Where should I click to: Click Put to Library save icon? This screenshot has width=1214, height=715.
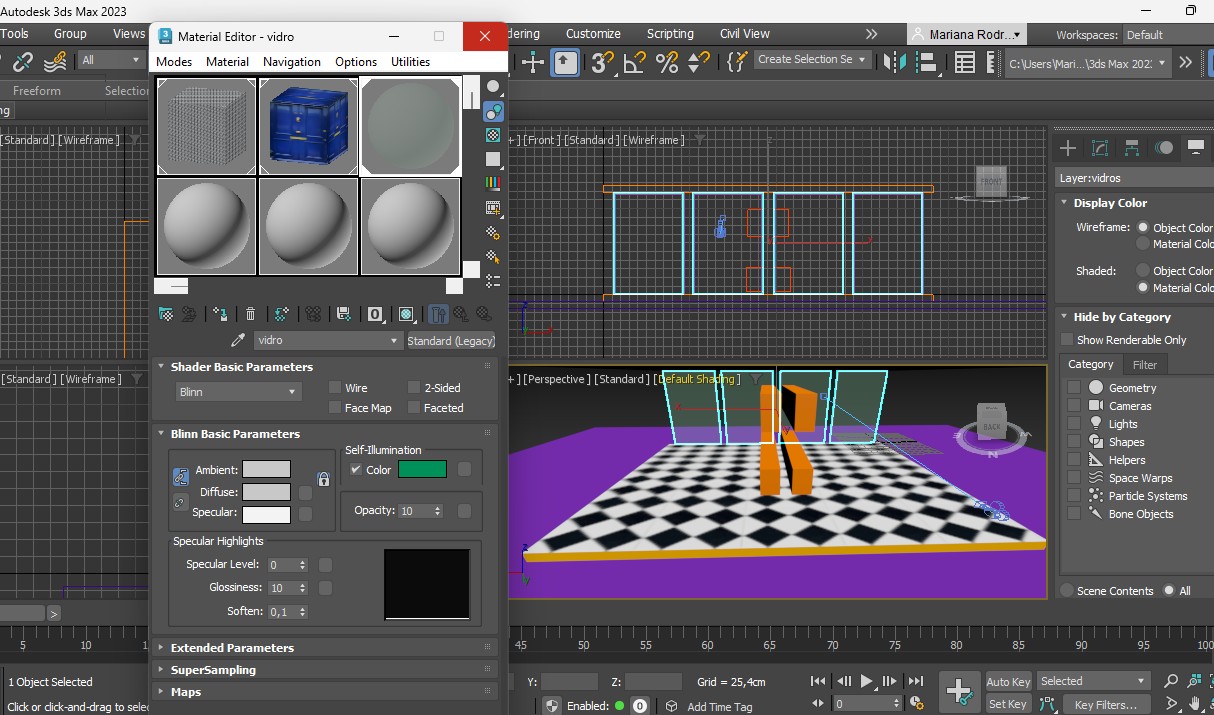(343, 314)
